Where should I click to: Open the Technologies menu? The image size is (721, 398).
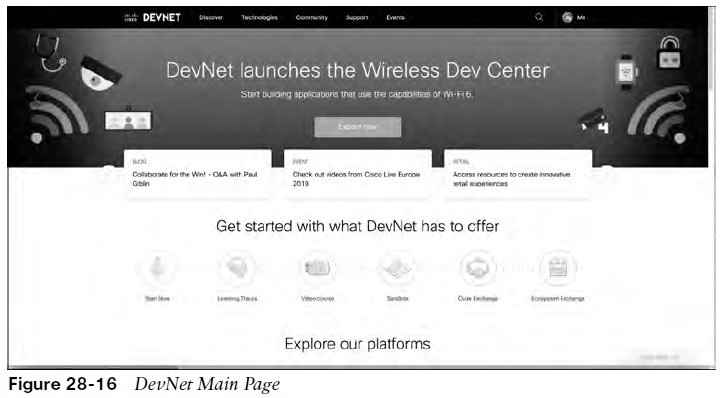point(259,17)
